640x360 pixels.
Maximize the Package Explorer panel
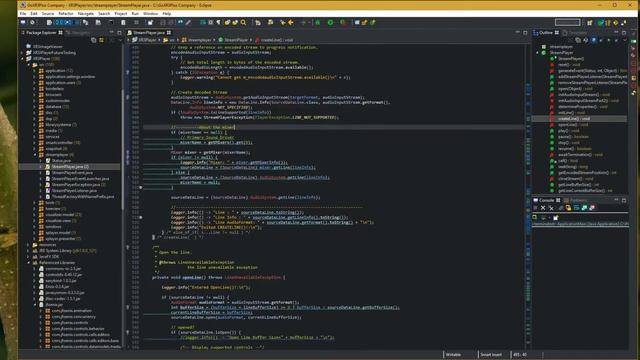pyautogui.click(x=119, y=32)
